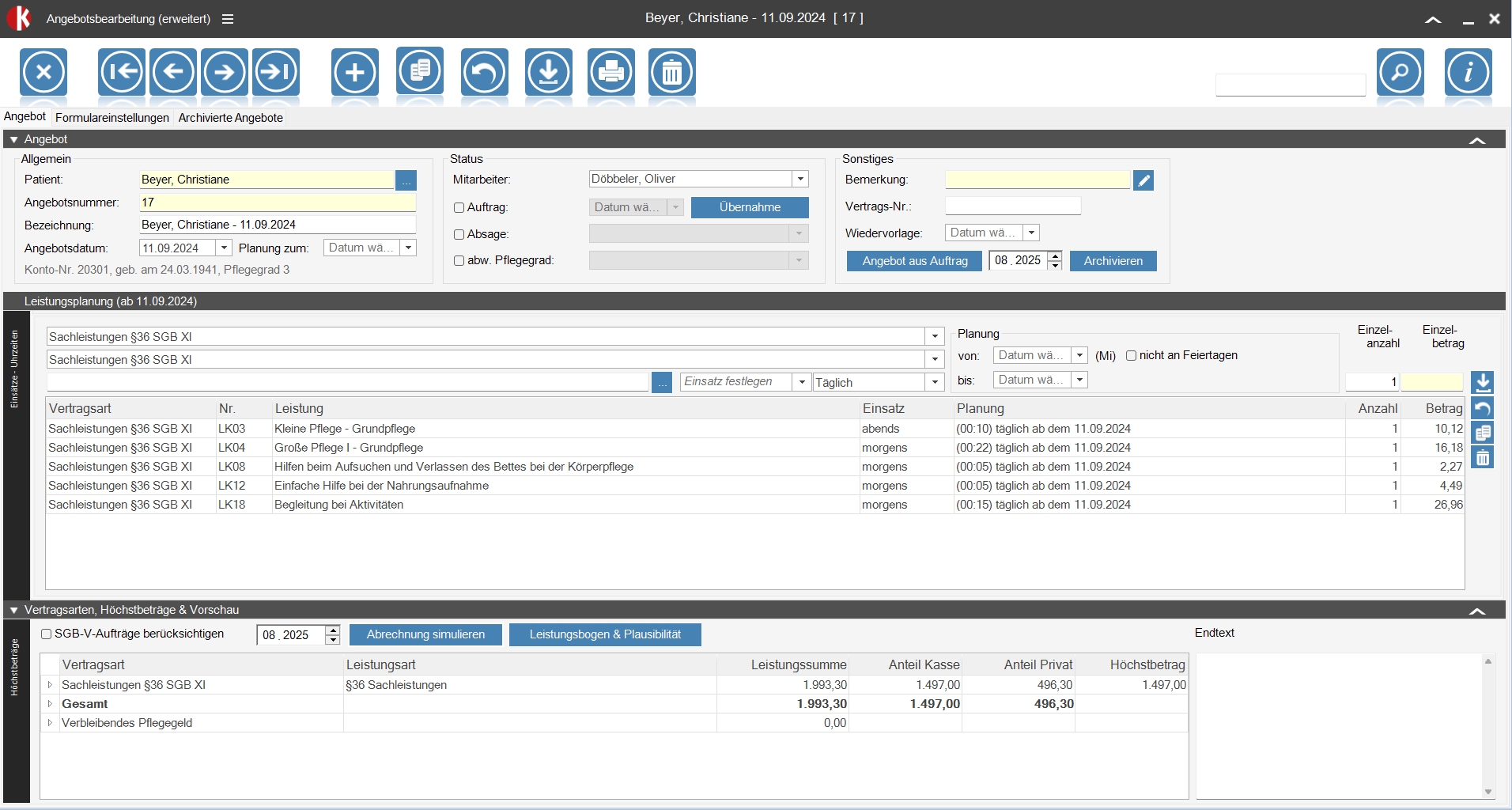Screen dimensions: 1512x810
Task: Open the Archivierte Angebote tab
Action: click(230, 118)
